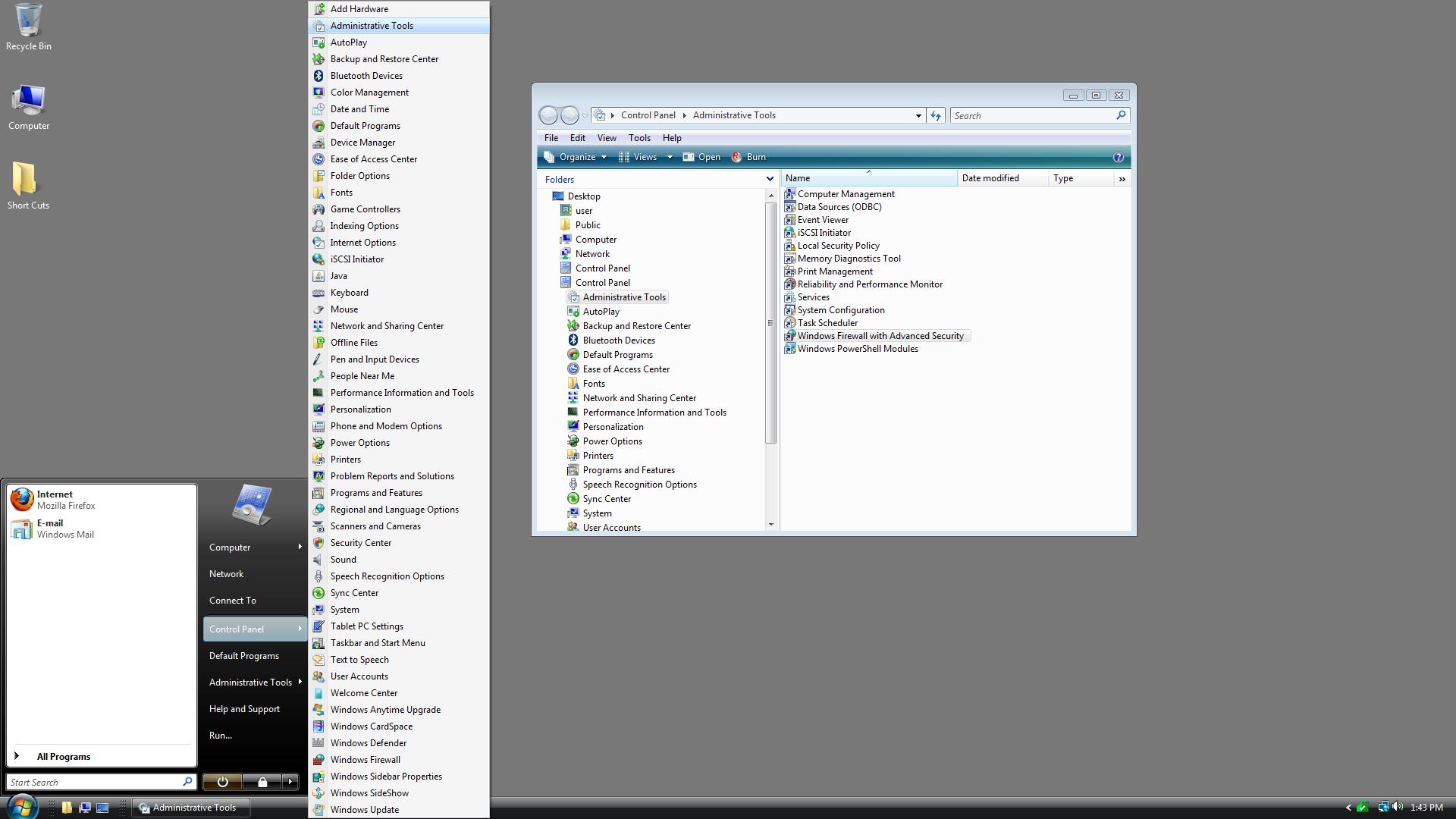Open Windows Firewall in Control Panel menu
The height and width of the screenshot is (819, 1456).
(x=399, y=760)
